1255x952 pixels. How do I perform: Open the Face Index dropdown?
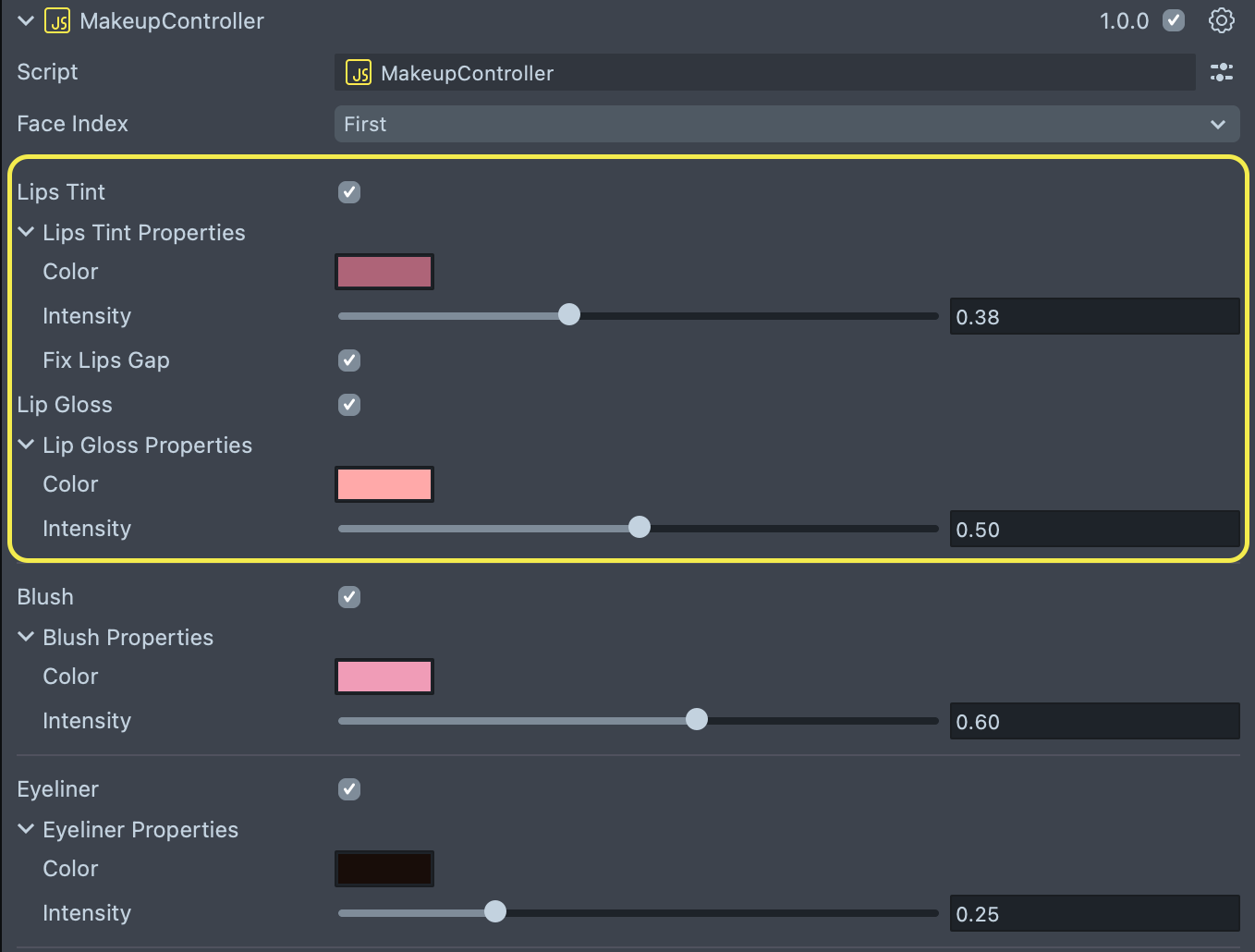[786, 124]
